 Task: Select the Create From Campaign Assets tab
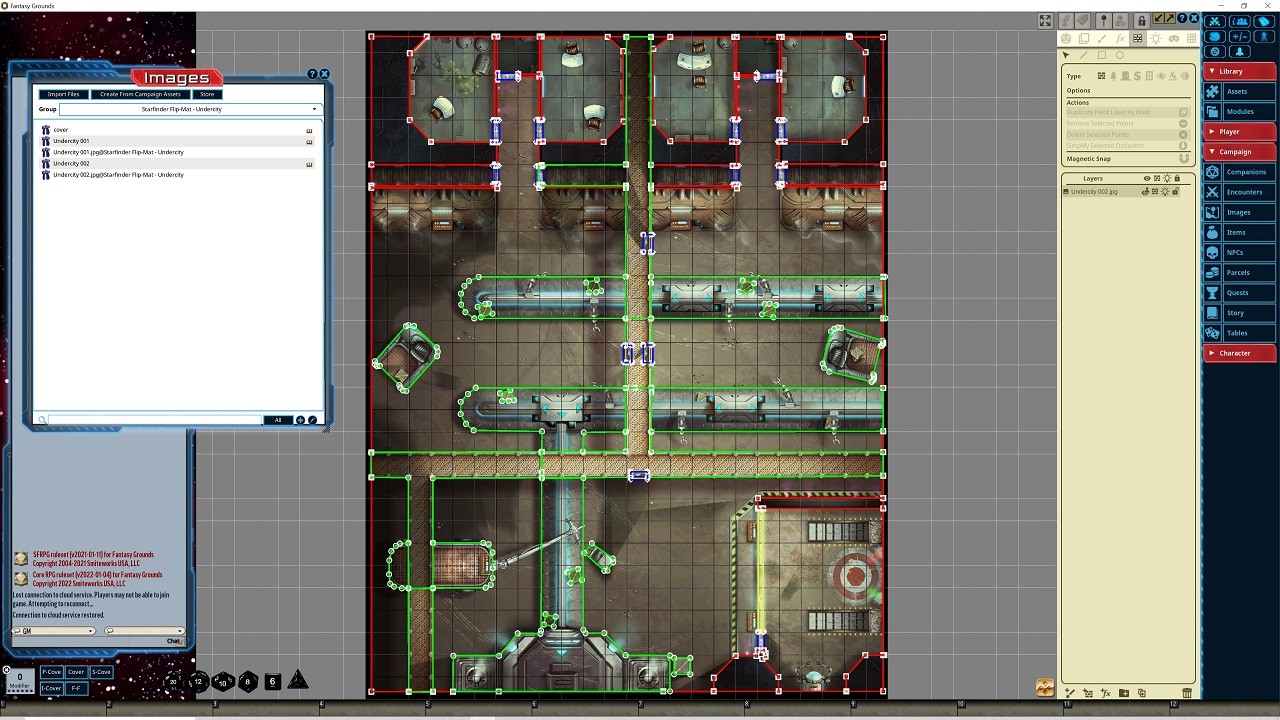pyautogui.click(x=140, y=94)
